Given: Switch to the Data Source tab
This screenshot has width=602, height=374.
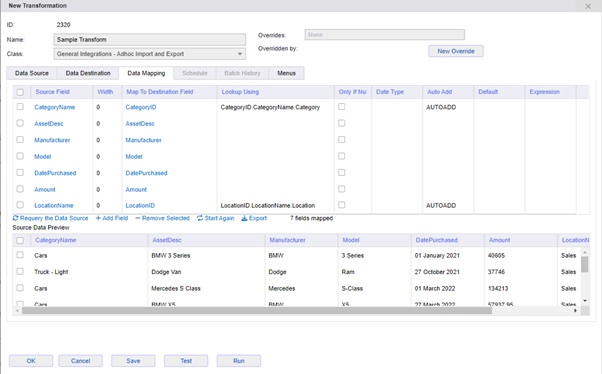Looking at the screenshot, I should click(32, 73).
